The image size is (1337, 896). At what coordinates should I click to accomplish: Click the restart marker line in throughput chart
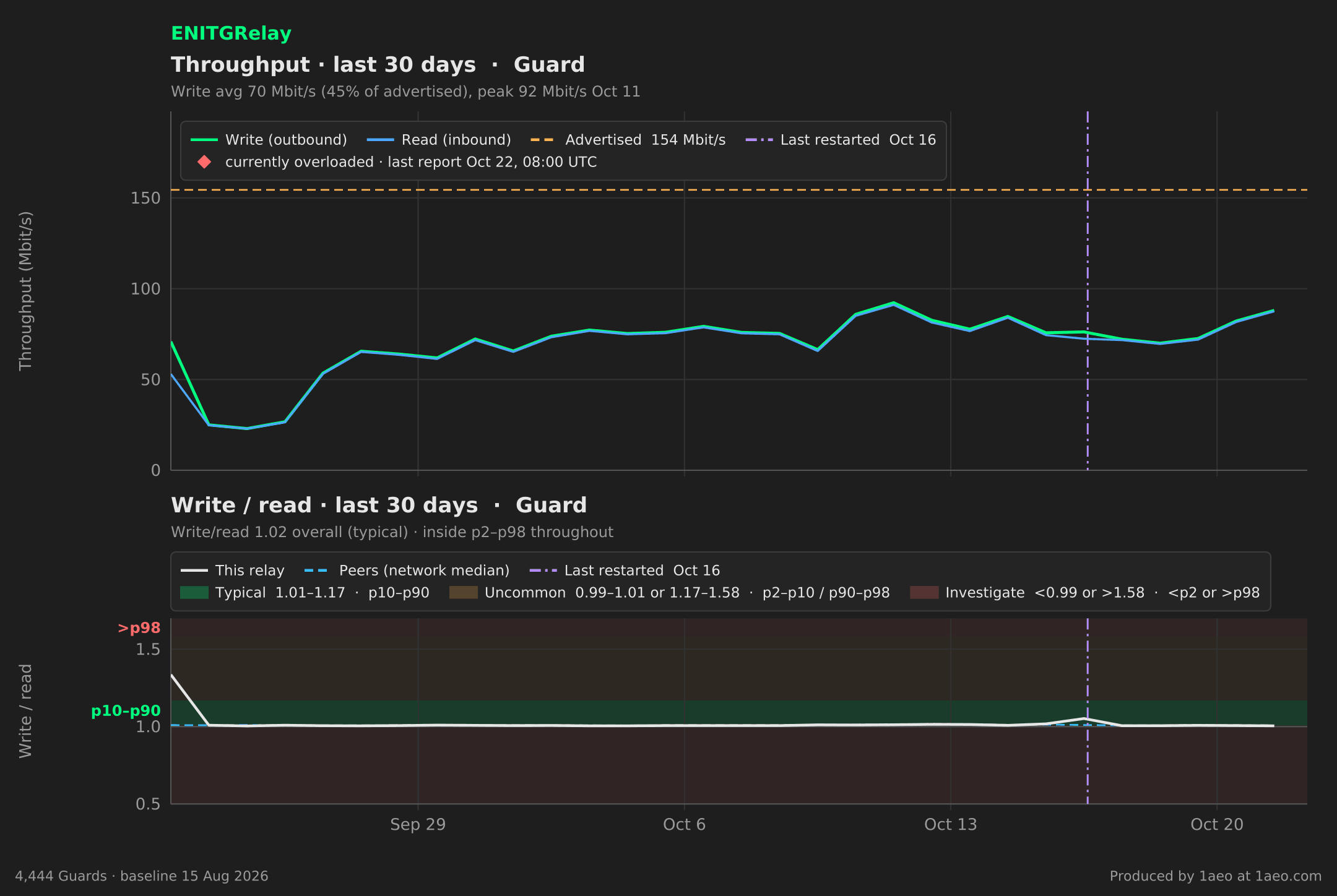point(1088,291)
